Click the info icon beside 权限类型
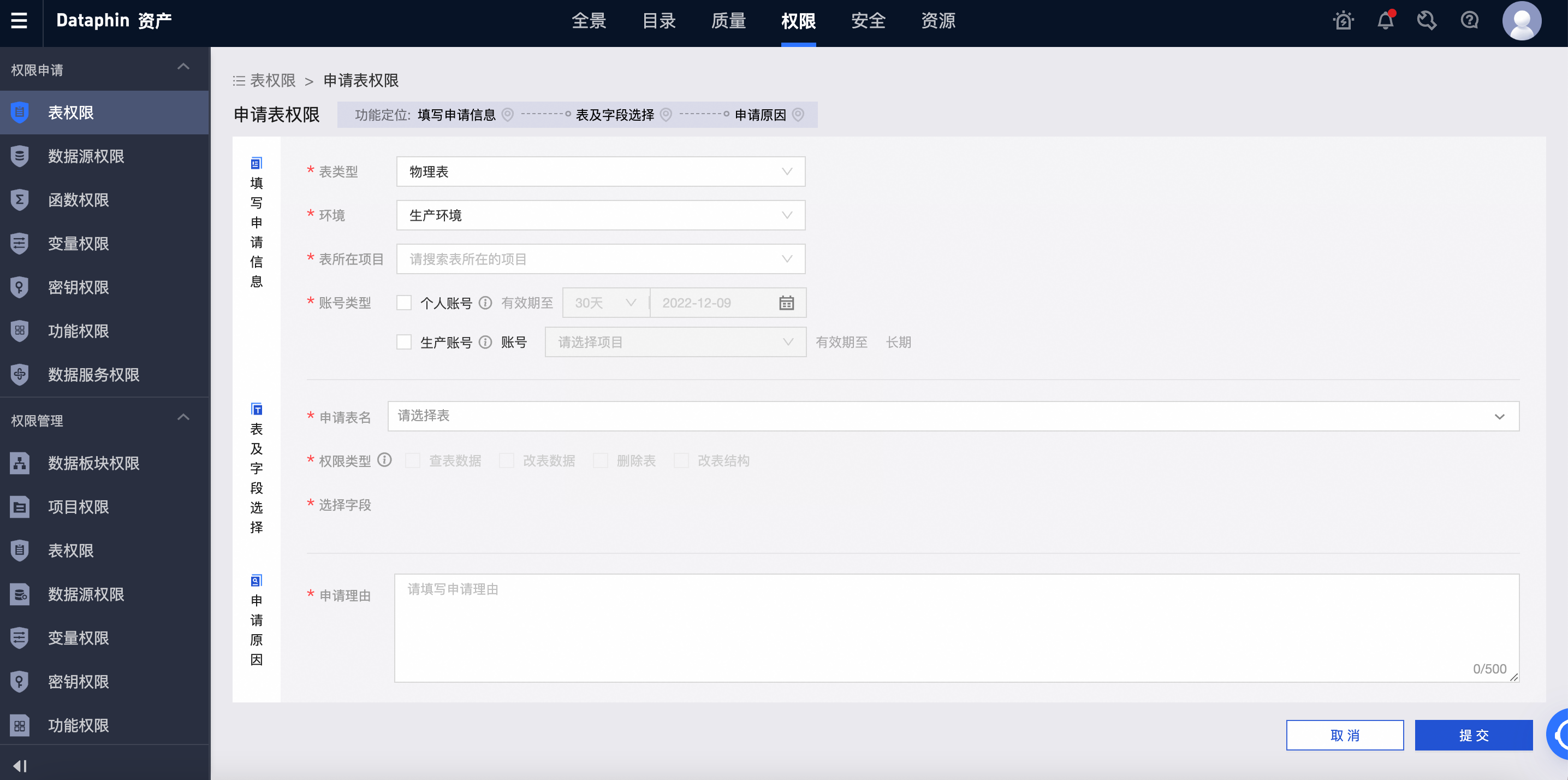Image resolution: width=1568 pixels, height=780 pixels. [x=384, y=460]
